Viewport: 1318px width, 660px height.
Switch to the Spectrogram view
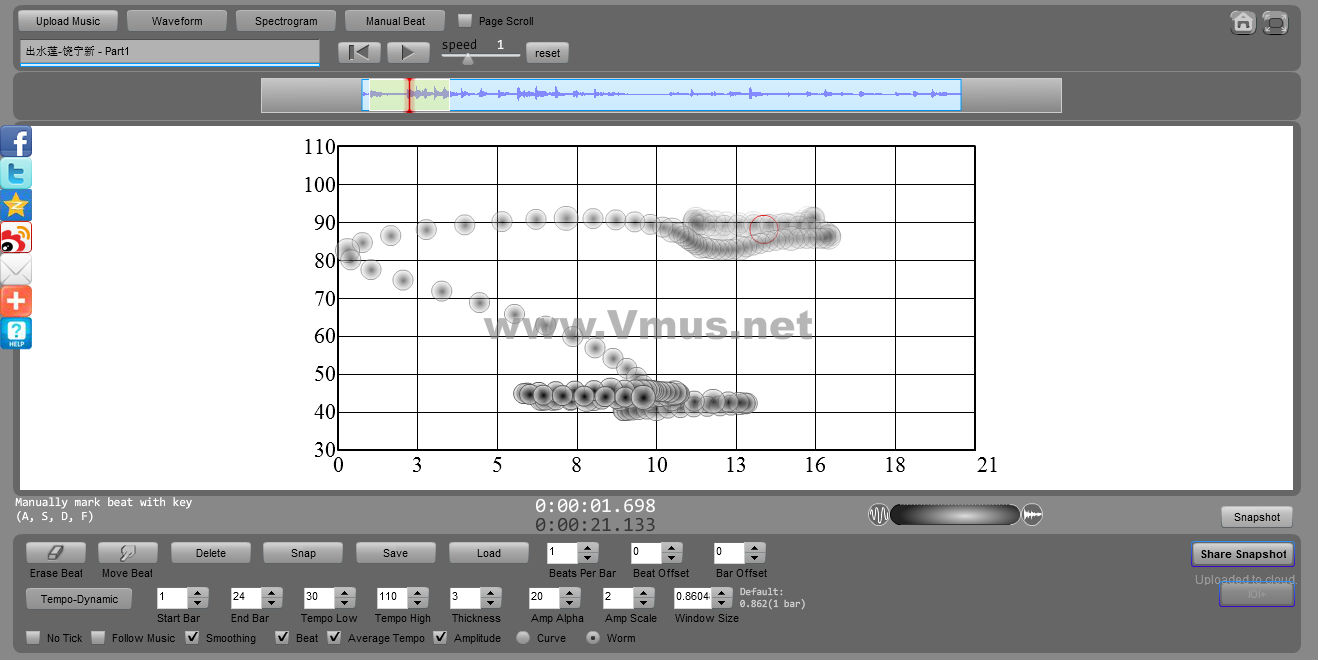point(286,21)
